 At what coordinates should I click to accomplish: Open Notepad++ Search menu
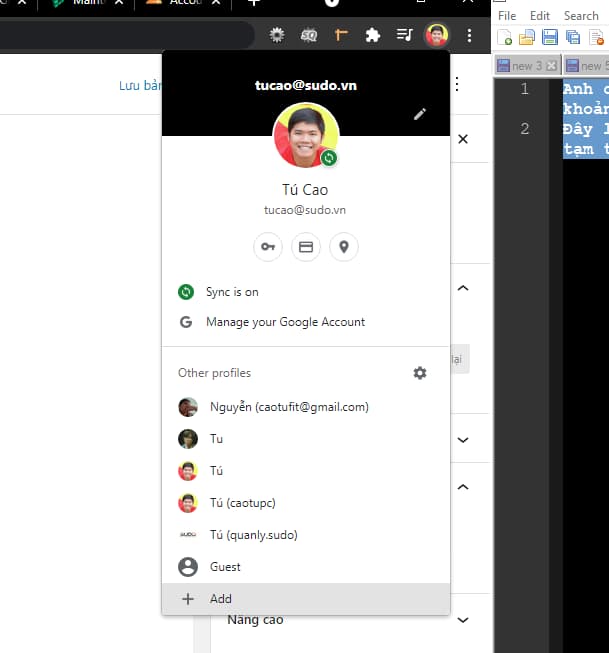581,16
